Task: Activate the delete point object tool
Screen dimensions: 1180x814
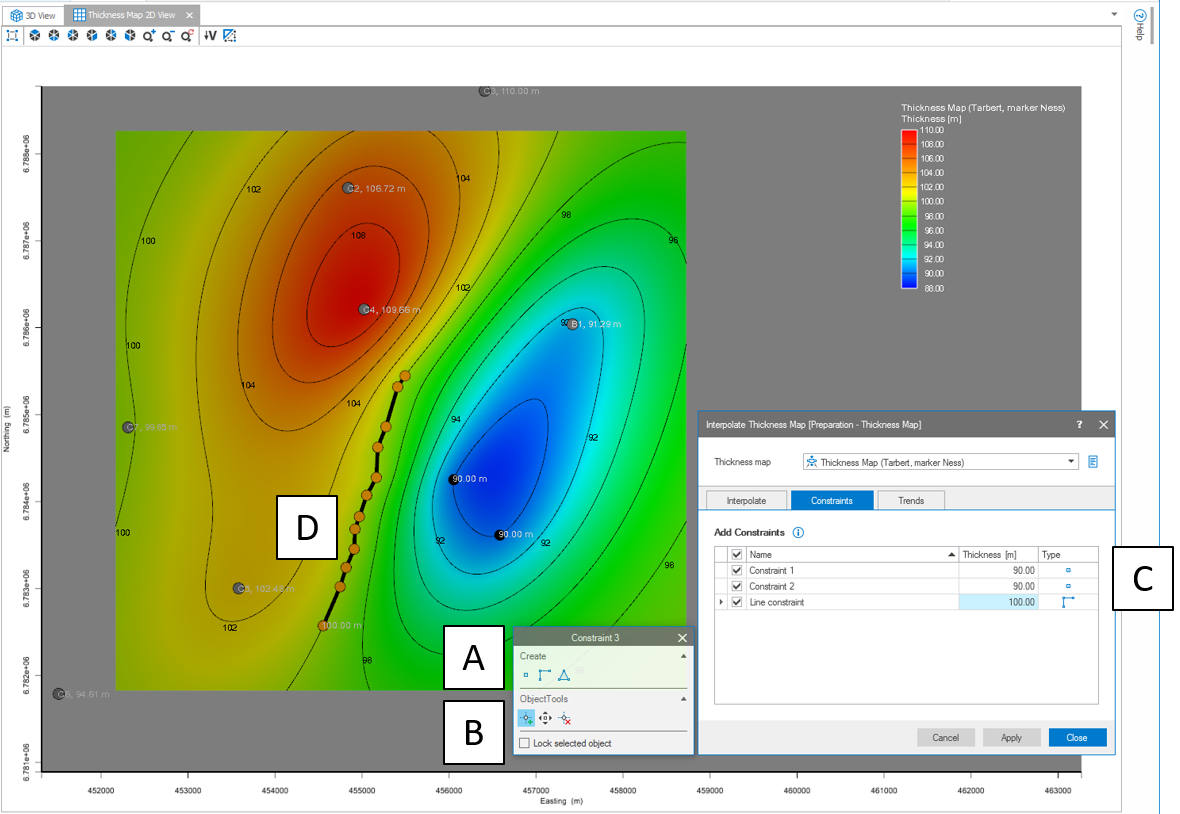Action: (565, 718)
